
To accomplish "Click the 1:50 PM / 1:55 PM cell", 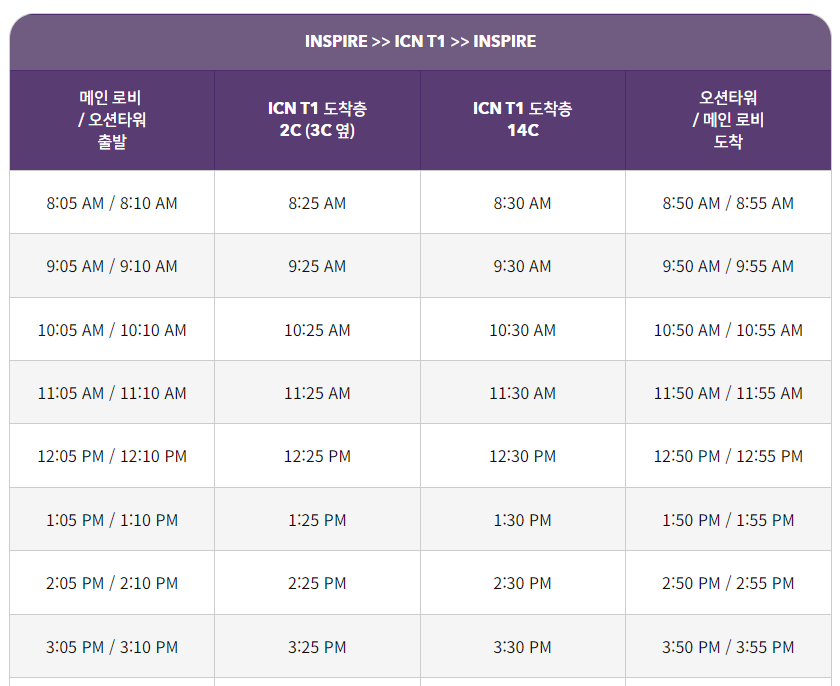I will click(728, 519).
